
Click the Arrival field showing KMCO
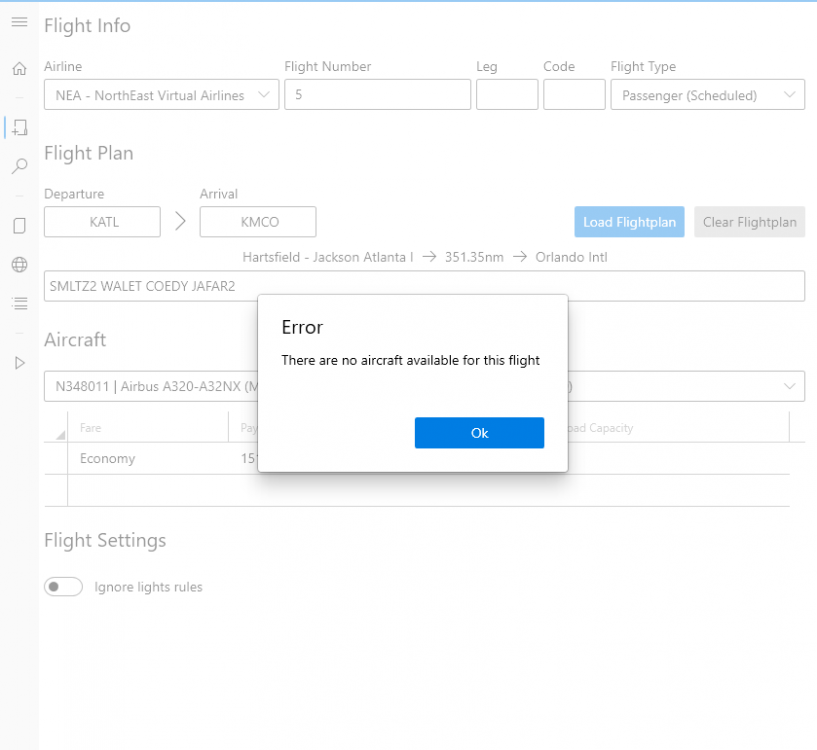click(258, 222)
